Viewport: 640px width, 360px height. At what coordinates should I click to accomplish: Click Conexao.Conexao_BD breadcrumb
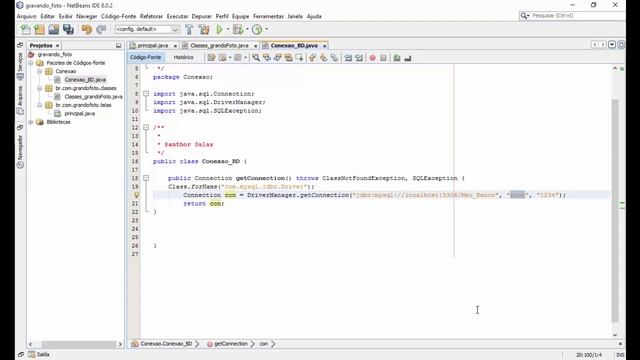point(166,344)
